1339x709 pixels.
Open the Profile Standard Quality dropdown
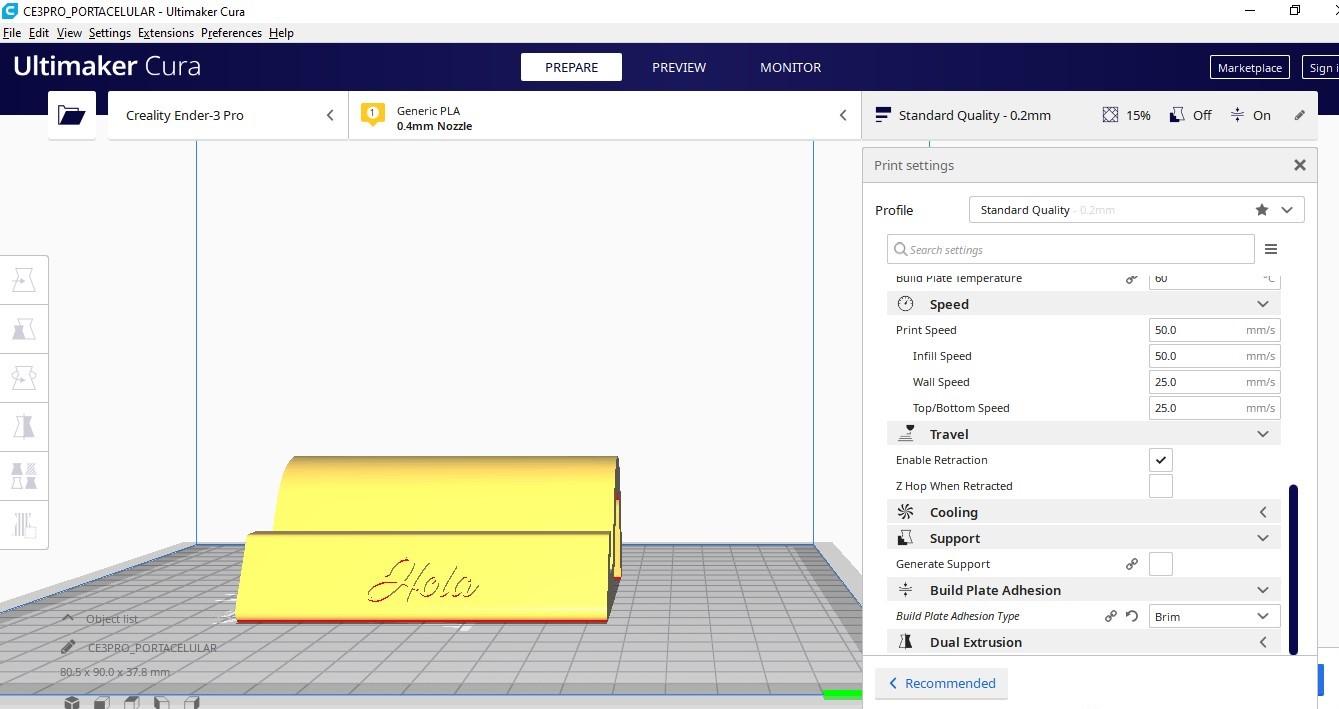coord(1136,210)
